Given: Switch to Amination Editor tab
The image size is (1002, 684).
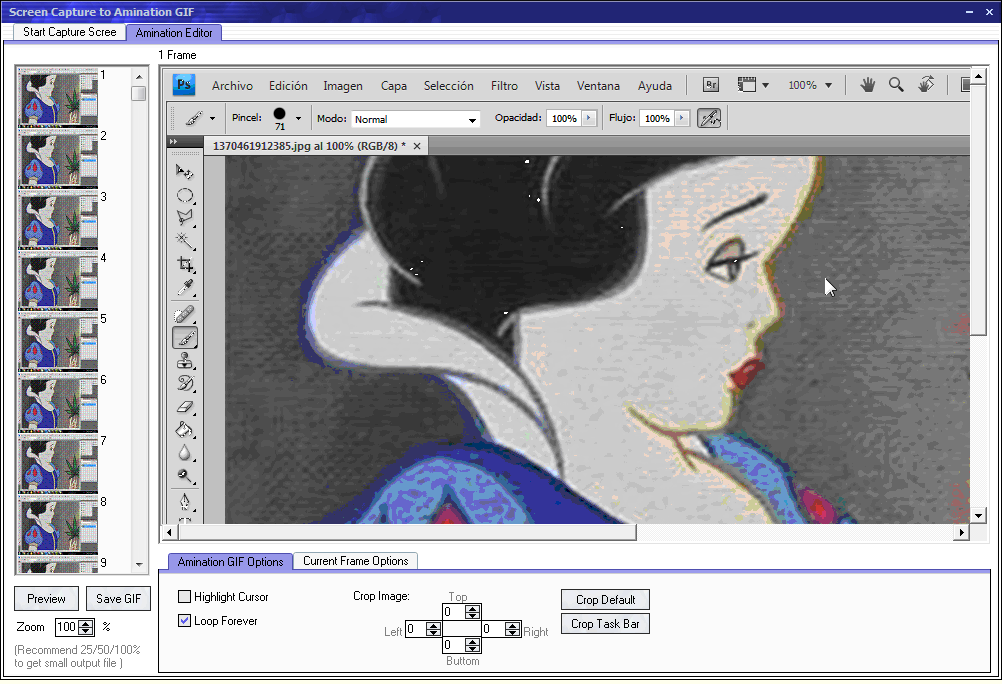Looking at the screenshot, I should point(174,33).
